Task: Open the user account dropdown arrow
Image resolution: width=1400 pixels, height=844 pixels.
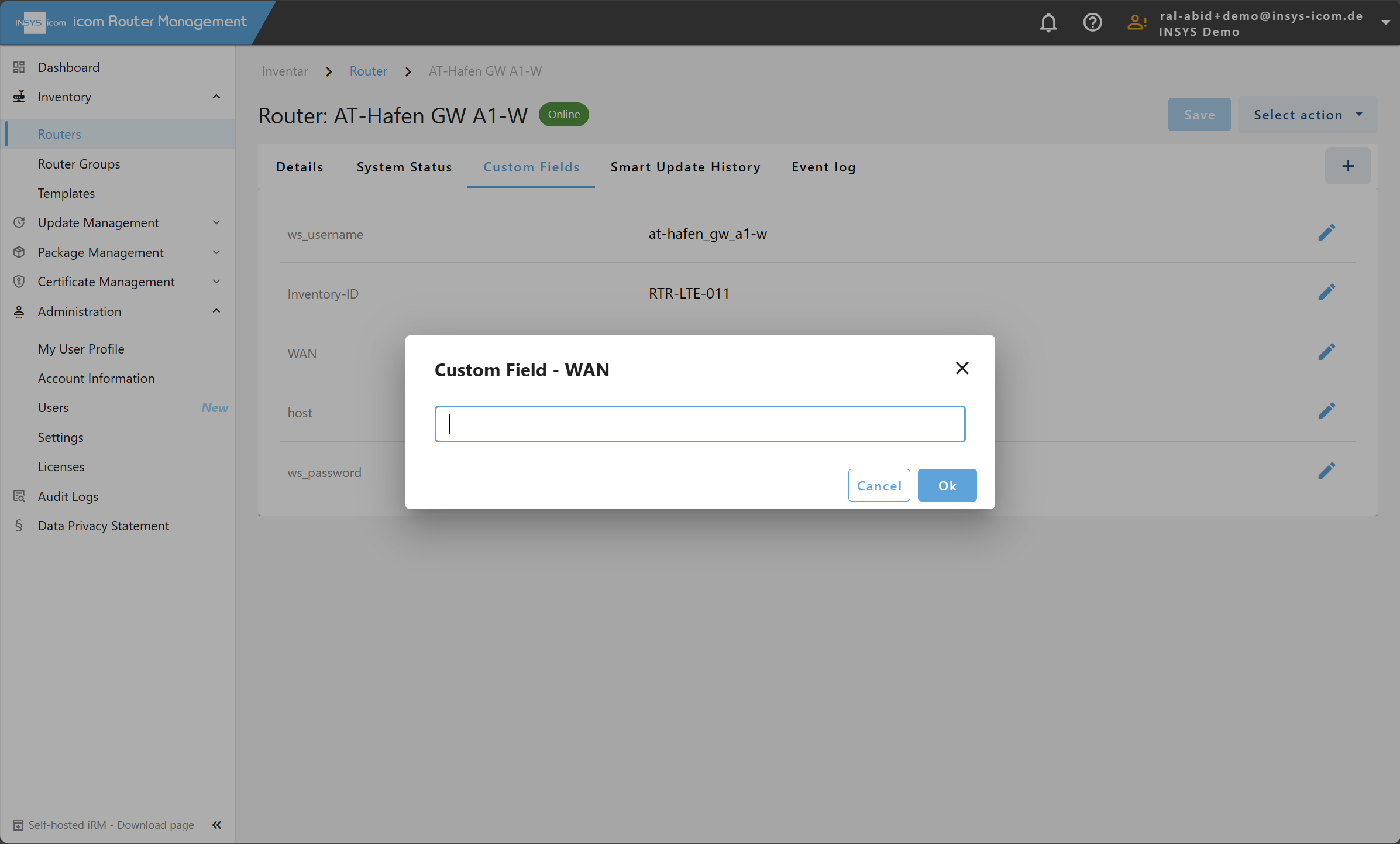Action: click(x=1385, y=23)
